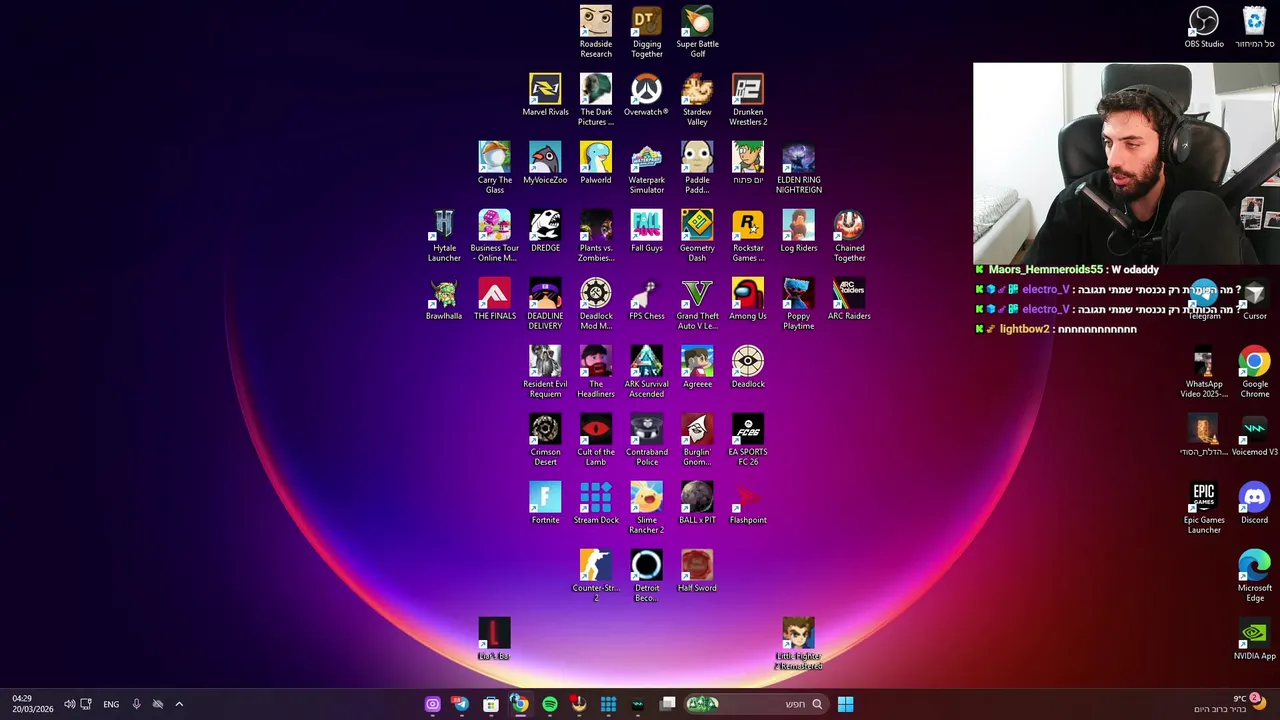
Task: Open the Windows Start button in the taskbar
Action: (x=845, y=704)
